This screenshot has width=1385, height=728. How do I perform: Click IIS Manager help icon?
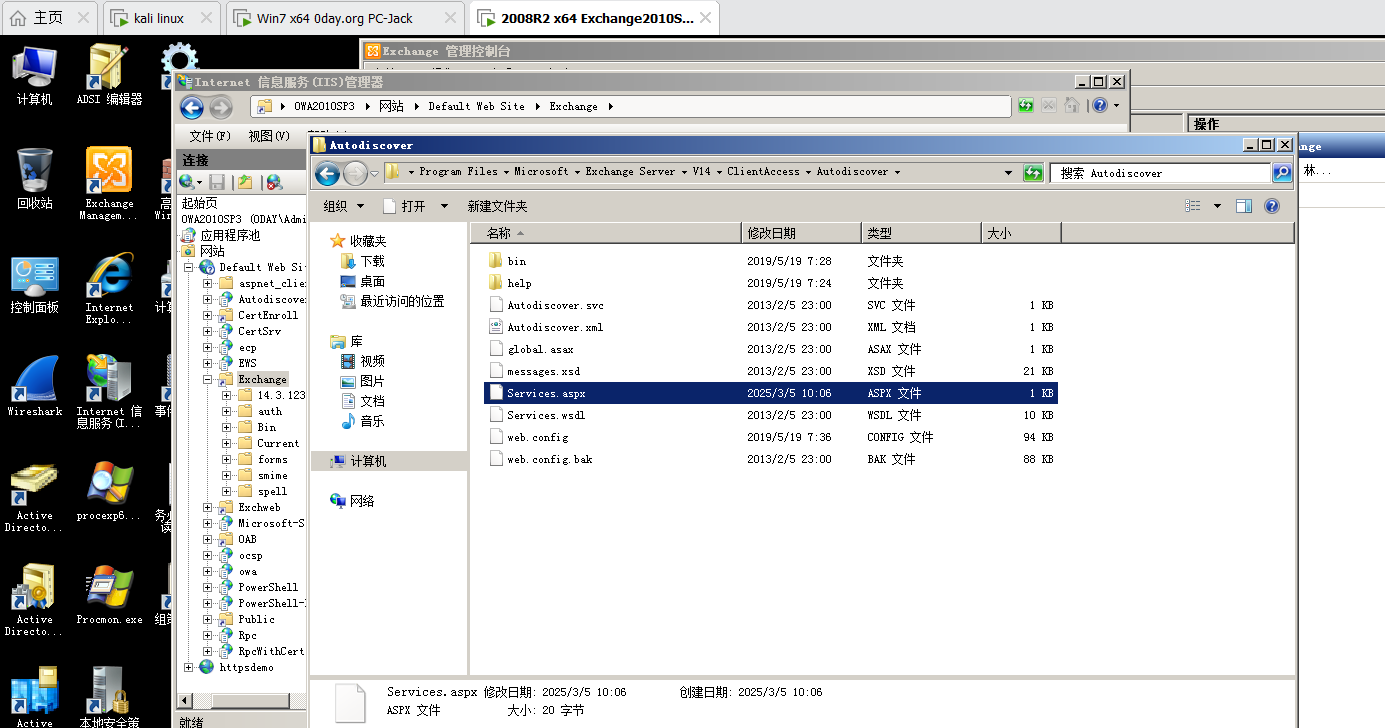[x=1100, y=105]
